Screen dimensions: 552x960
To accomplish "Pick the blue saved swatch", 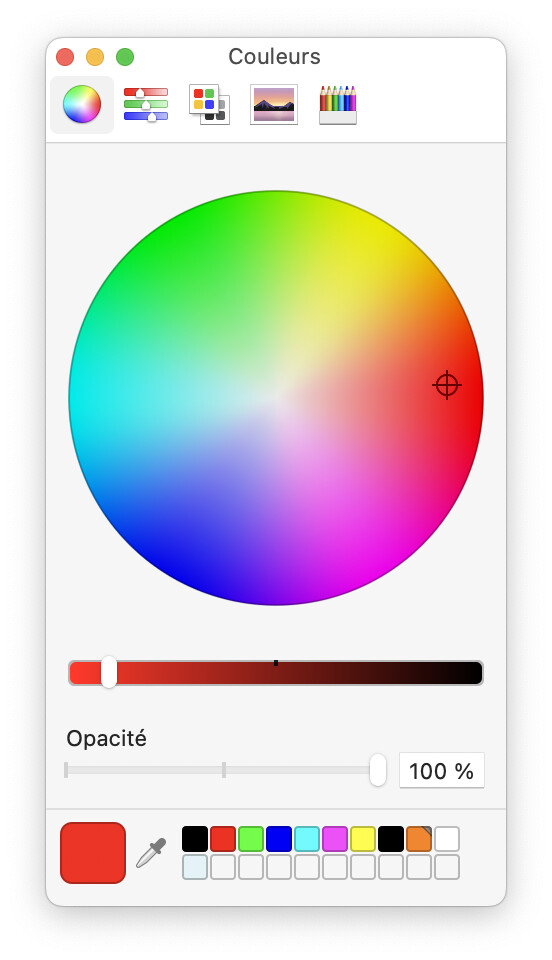I will [279, 839].
